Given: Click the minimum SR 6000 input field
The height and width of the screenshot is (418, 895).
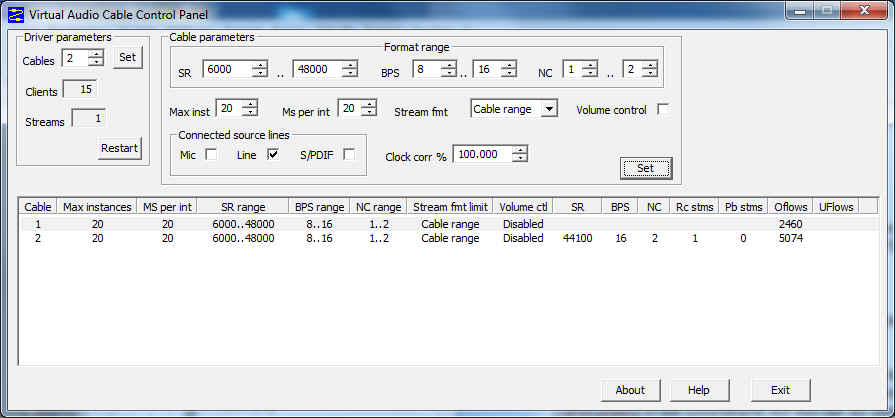Looking at the screenshot, I should tap(228, 69).
